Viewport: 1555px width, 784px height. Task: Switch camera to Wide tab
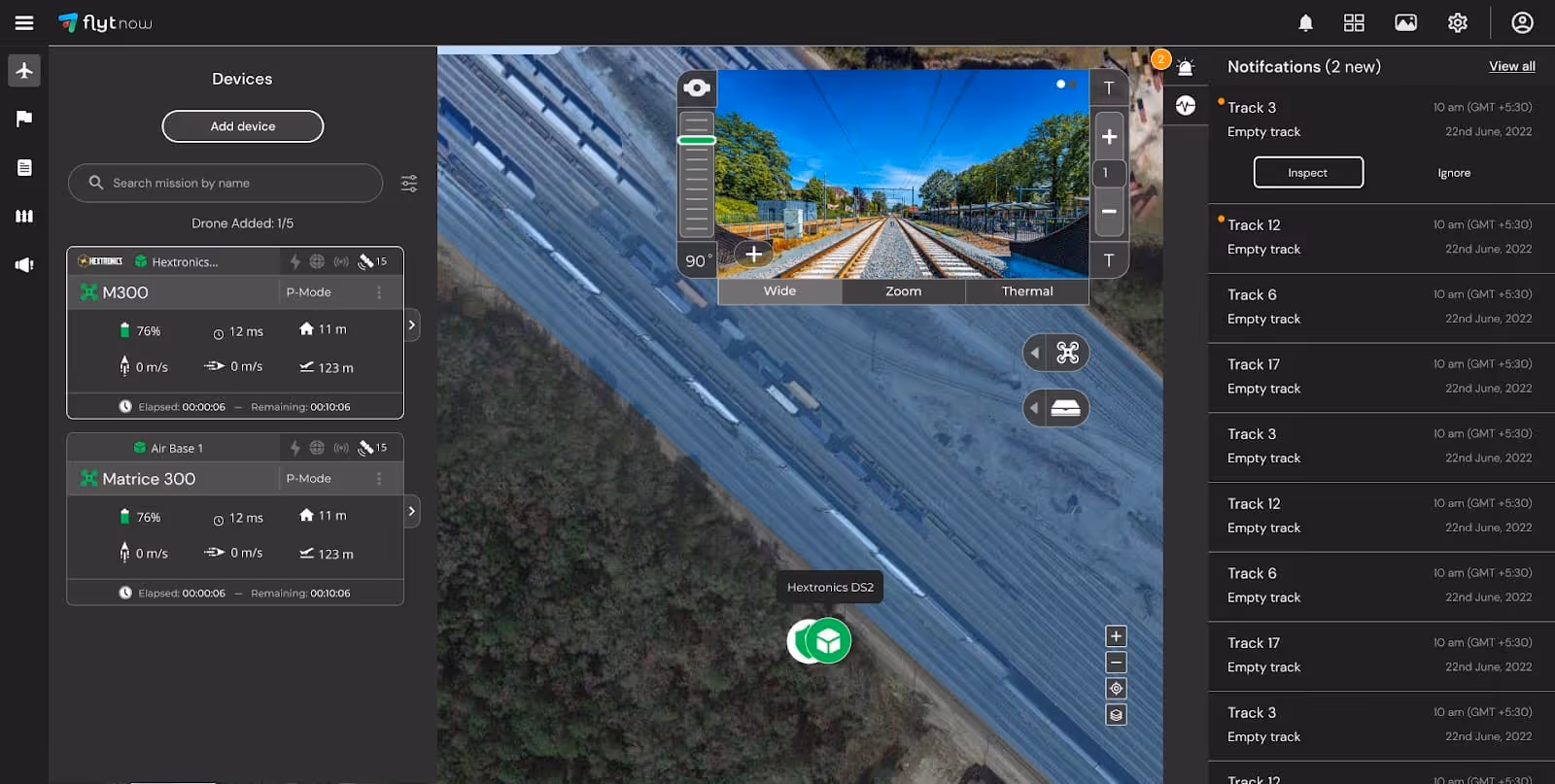779,291
